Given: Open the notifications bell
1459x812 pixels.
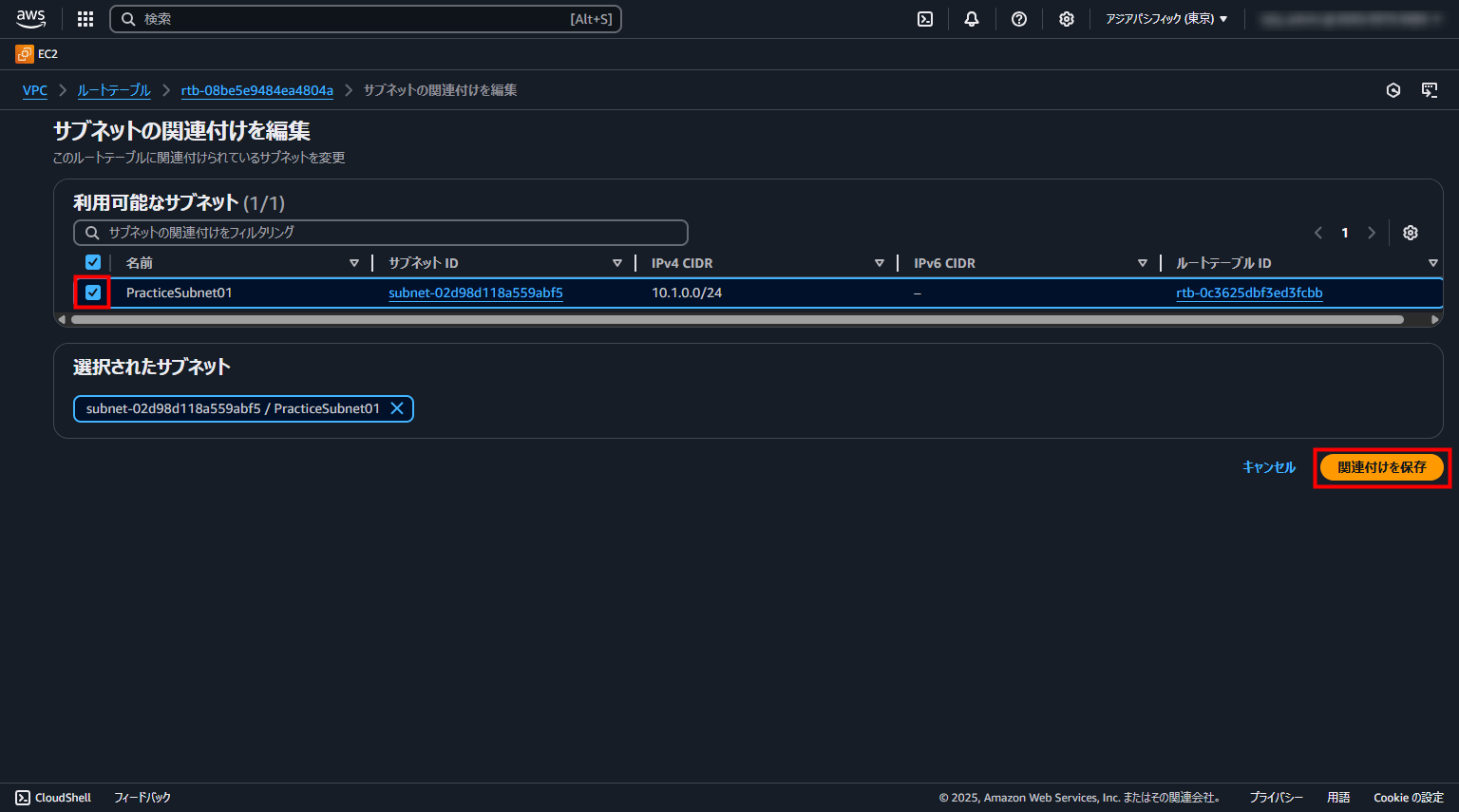Looking at the screenshot, I should point(972,19).
